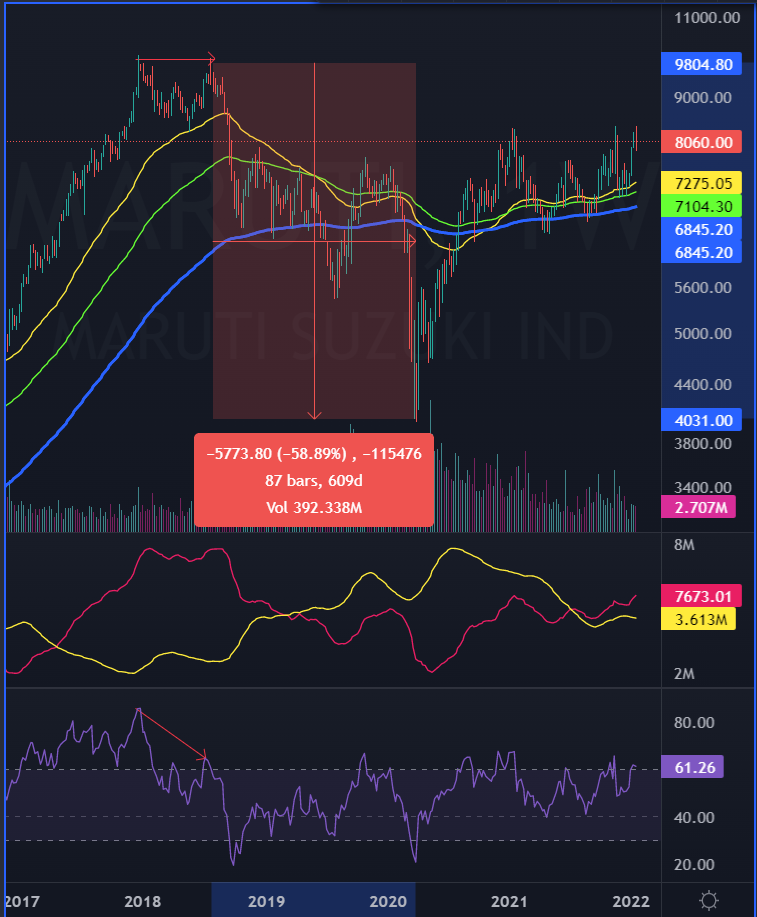Click the 2.707M volume label
This screenshot has height=917, width=757.
point(698,507)
